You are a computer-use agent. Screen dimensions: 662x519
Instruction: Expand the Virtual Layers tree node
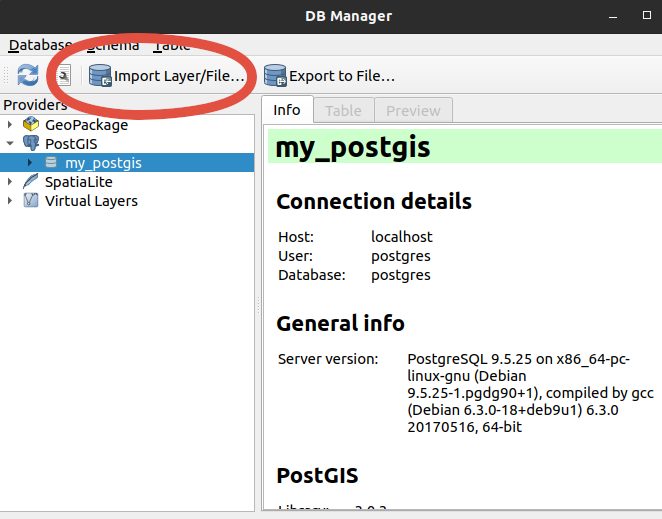pyautogui.click(x=10, y=201)
